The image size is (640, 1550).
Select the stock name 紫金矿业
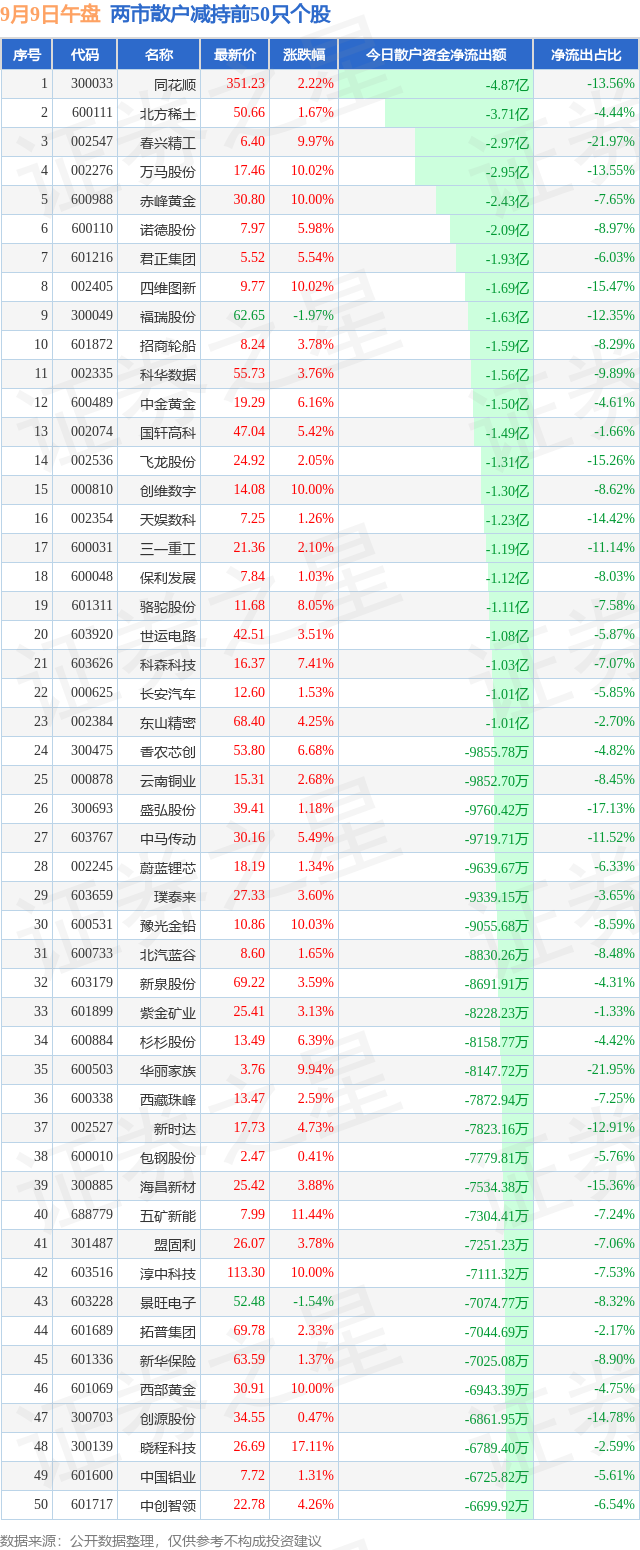[x=168, y=1011]
